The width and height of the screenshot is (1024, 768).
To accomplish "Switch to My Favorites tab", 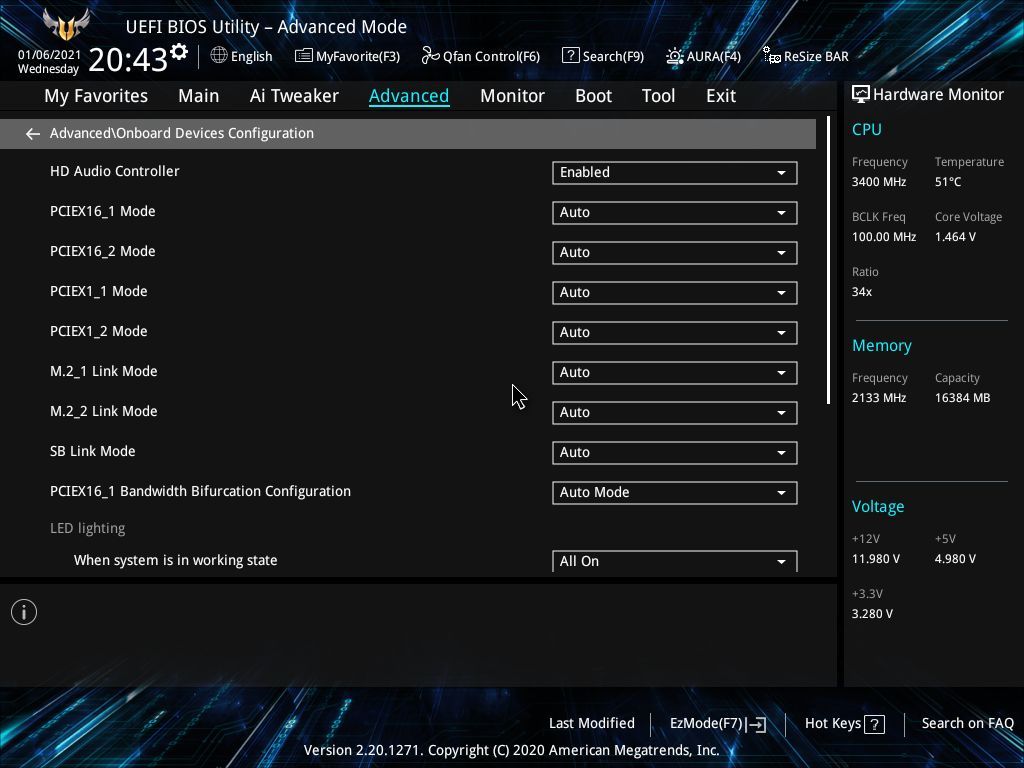I will pos(96,96).
